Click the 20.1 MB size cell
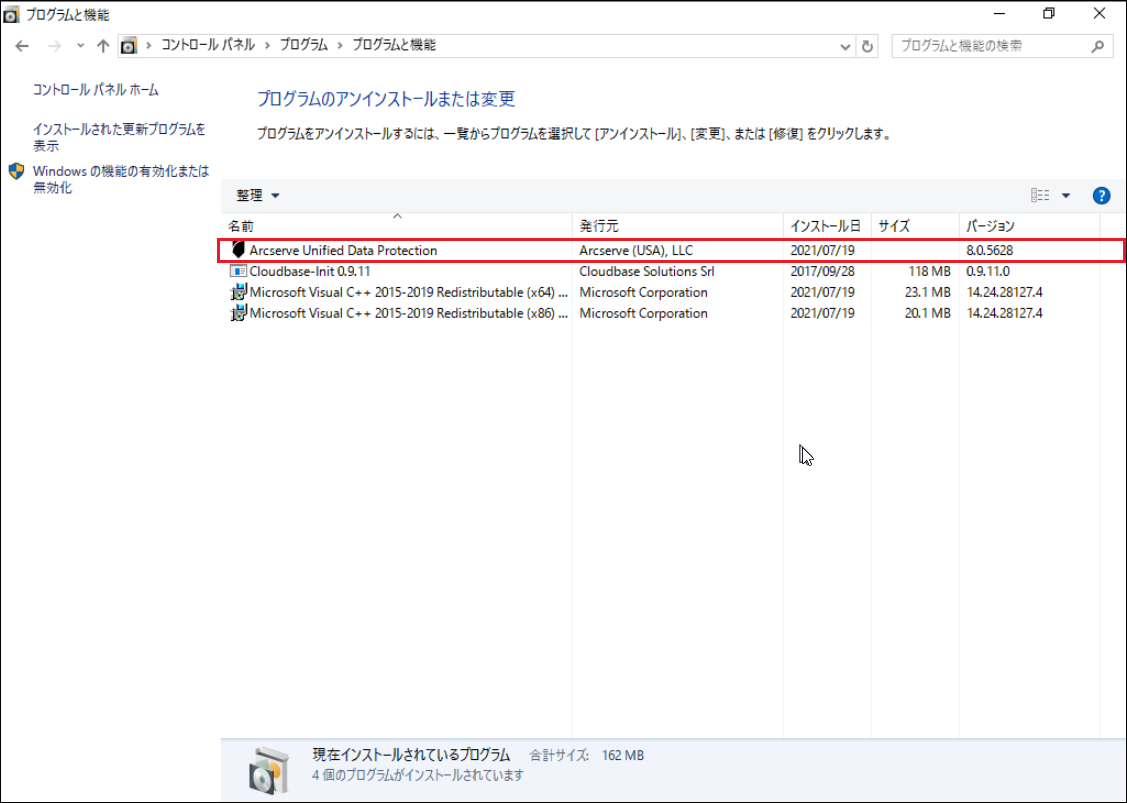This screenshot has height=803, width=1127. pyautogui.click(x=927, y=313)
